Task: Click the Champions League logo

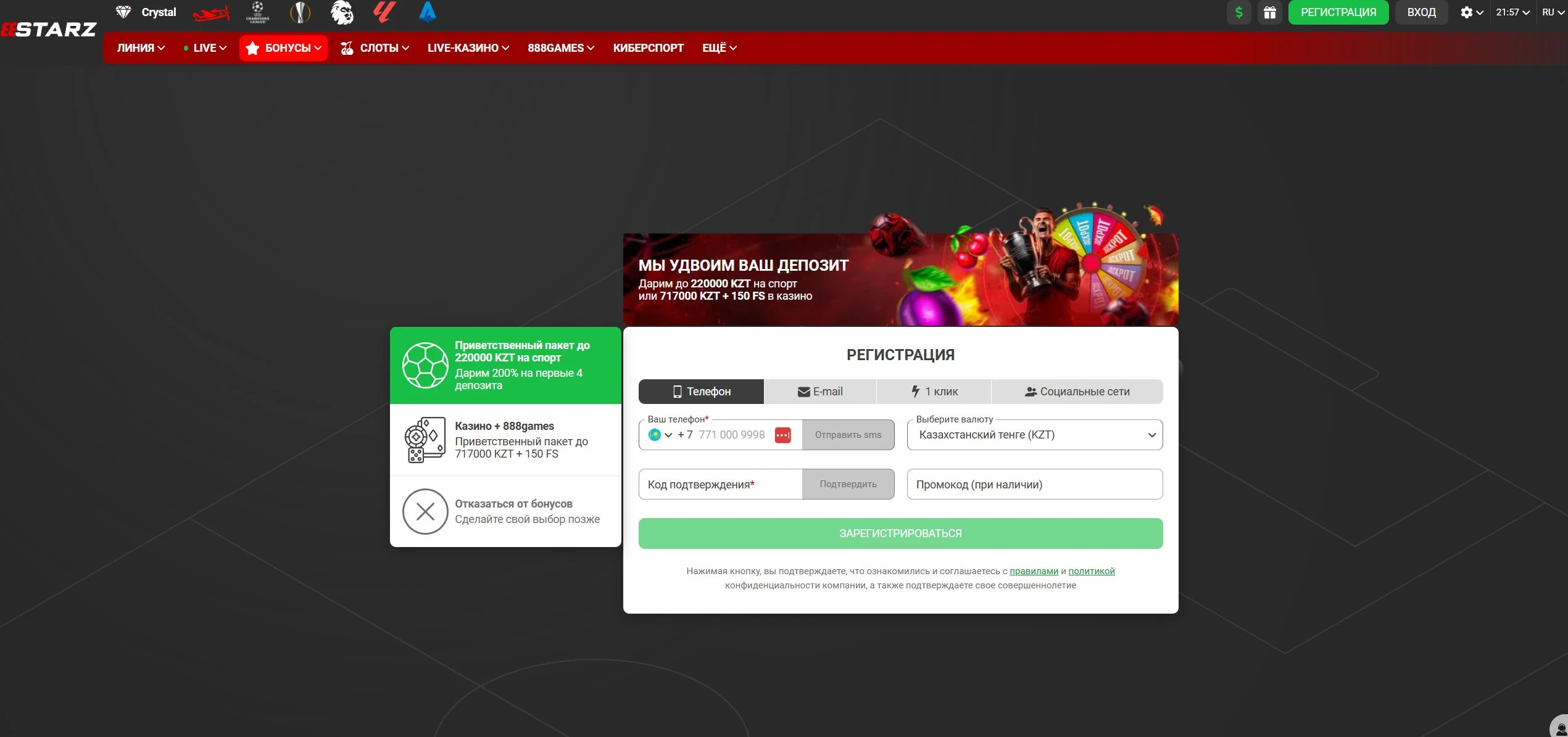Action: (x=257, y=12)
